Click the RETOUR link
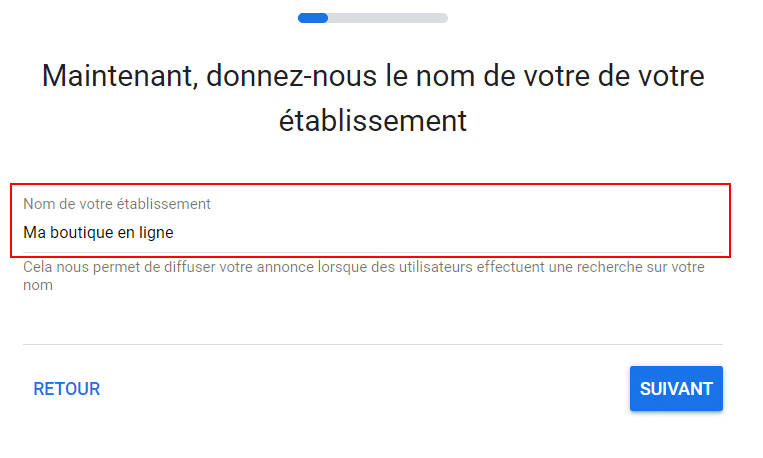This screenshot has height=458, width=763. [x=67, y=389]
